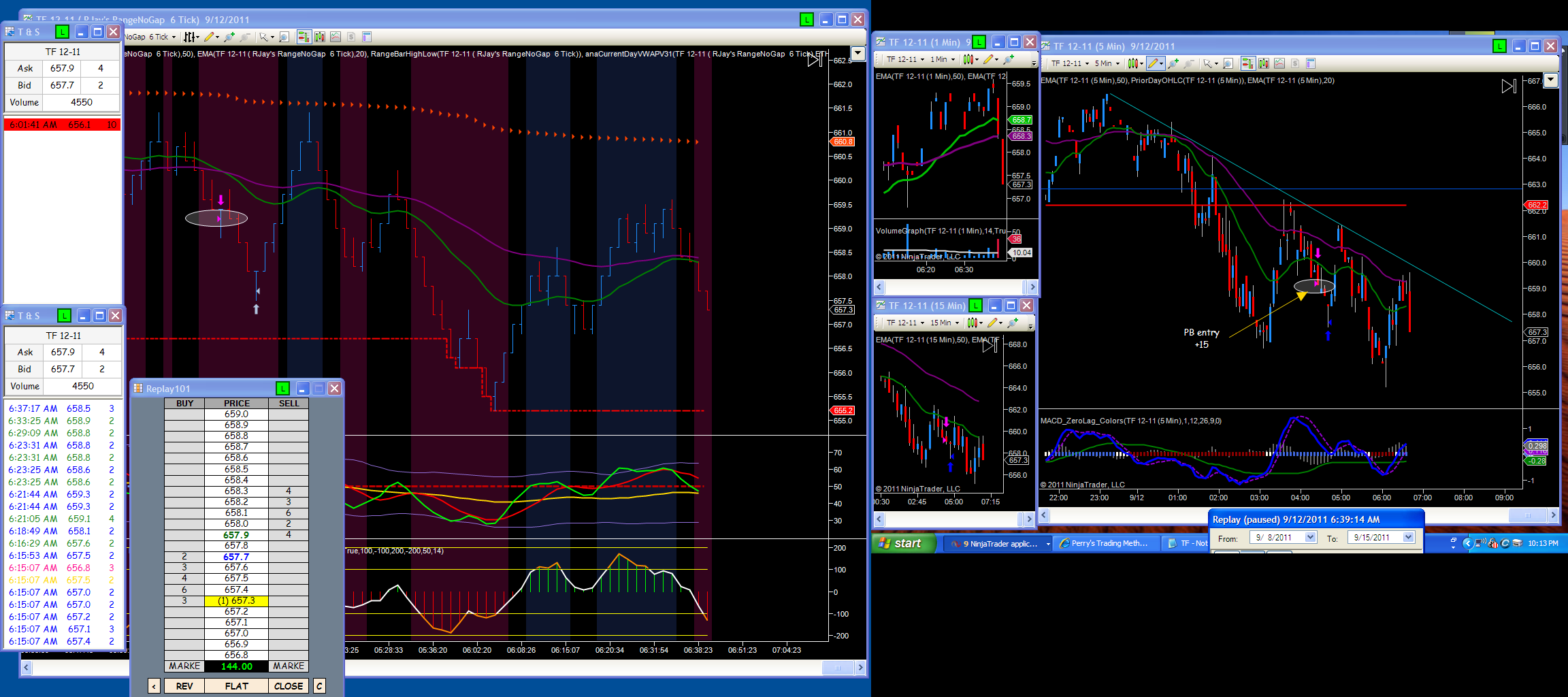
Task: Open Properties icon in 6 Tick chart toolbar
Action: coord(367,37)
